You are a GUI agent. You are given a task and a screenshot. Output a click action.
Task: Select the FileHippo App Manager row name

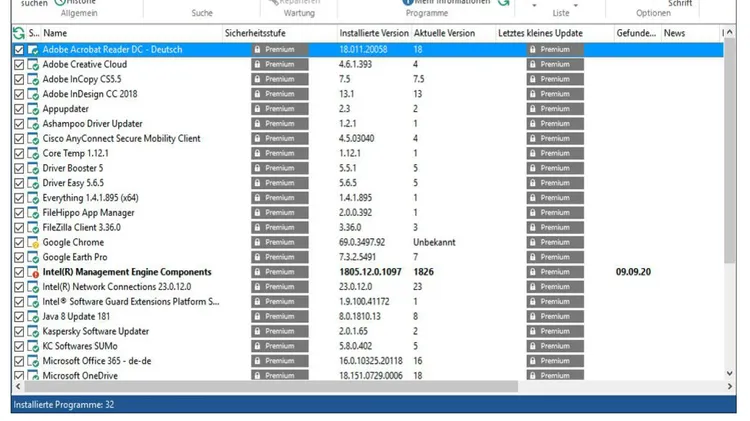(88, 213)
